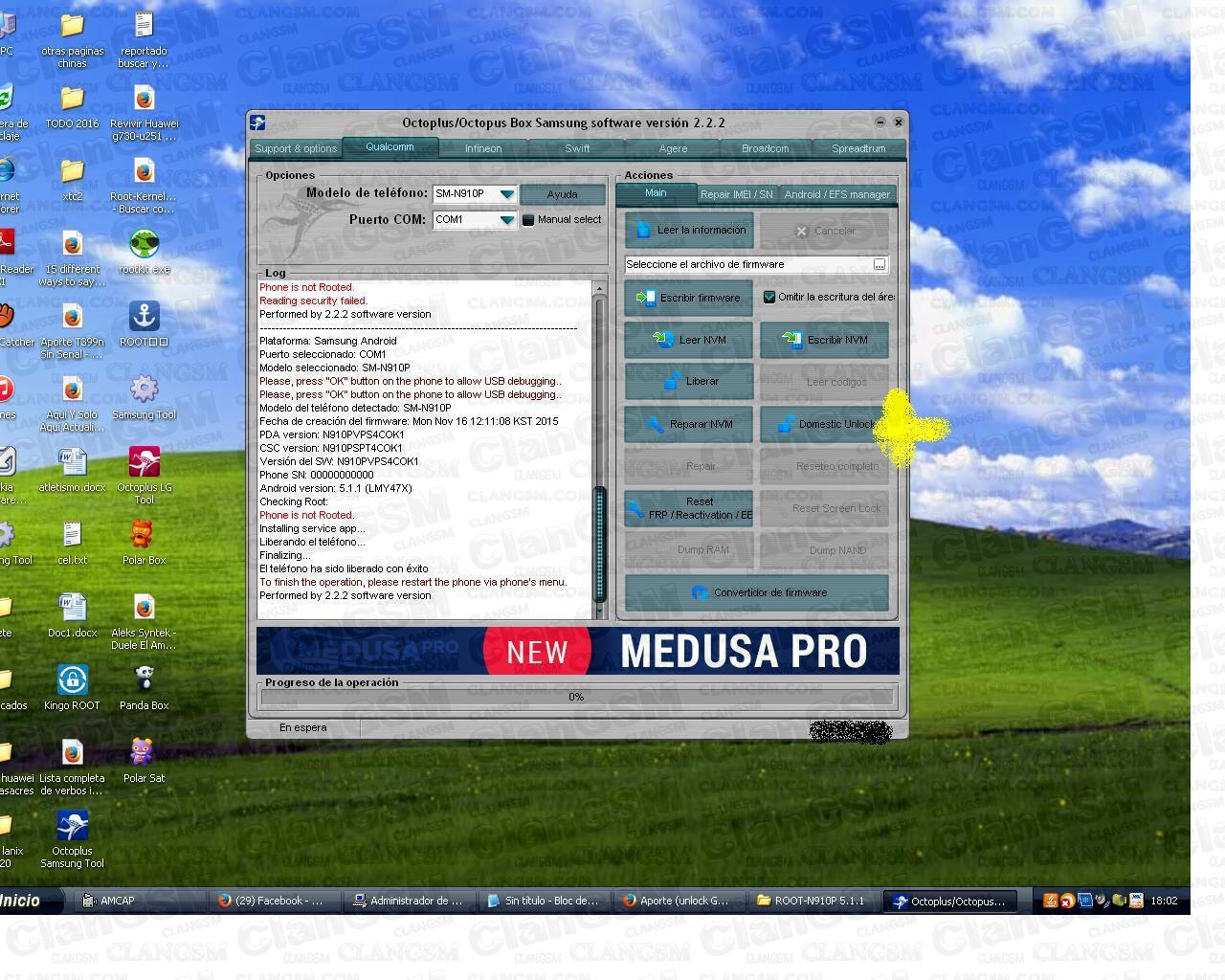
Task: Open the Broadcom tab
Action: (x=766, y=148)
